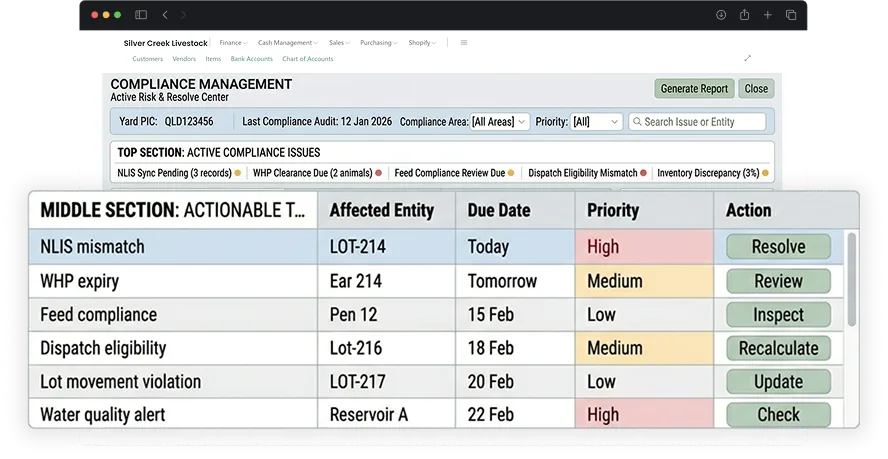
Task: Open the Sales menu
Action: click(339, 42)
